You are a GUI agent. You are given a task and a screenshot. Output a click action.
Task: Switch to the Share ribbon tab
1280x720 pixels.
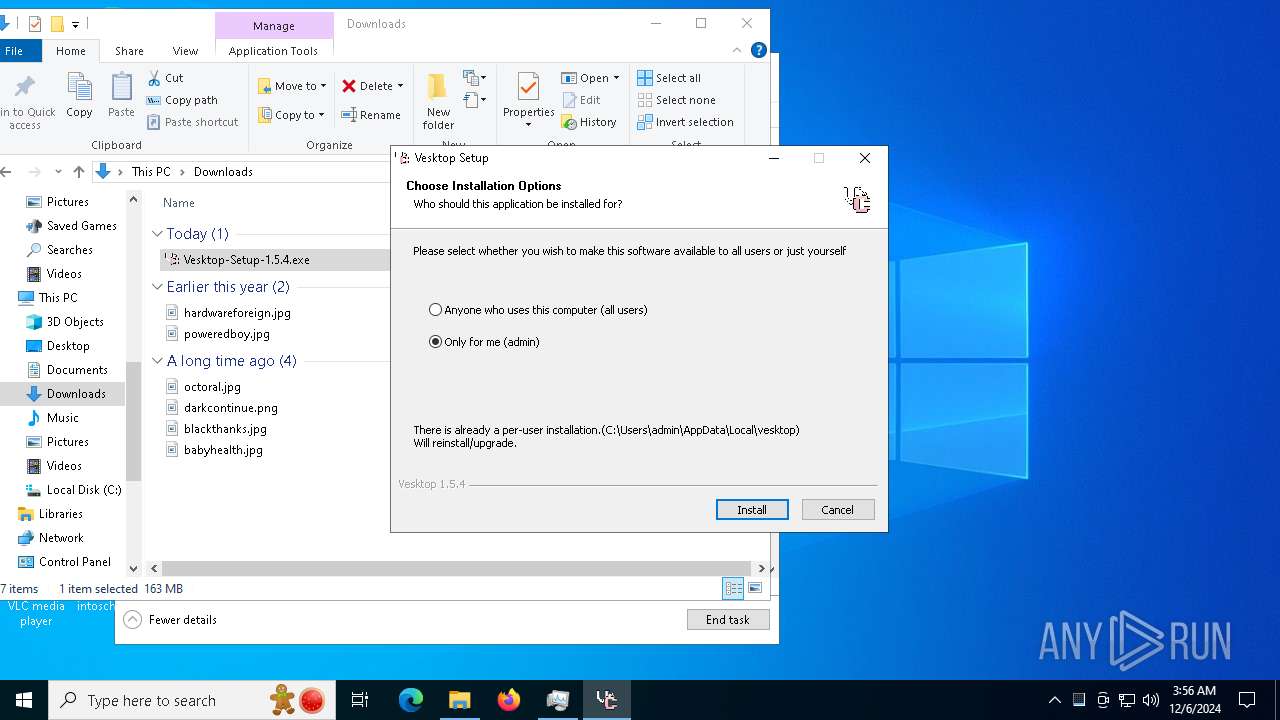click(129, 51)
